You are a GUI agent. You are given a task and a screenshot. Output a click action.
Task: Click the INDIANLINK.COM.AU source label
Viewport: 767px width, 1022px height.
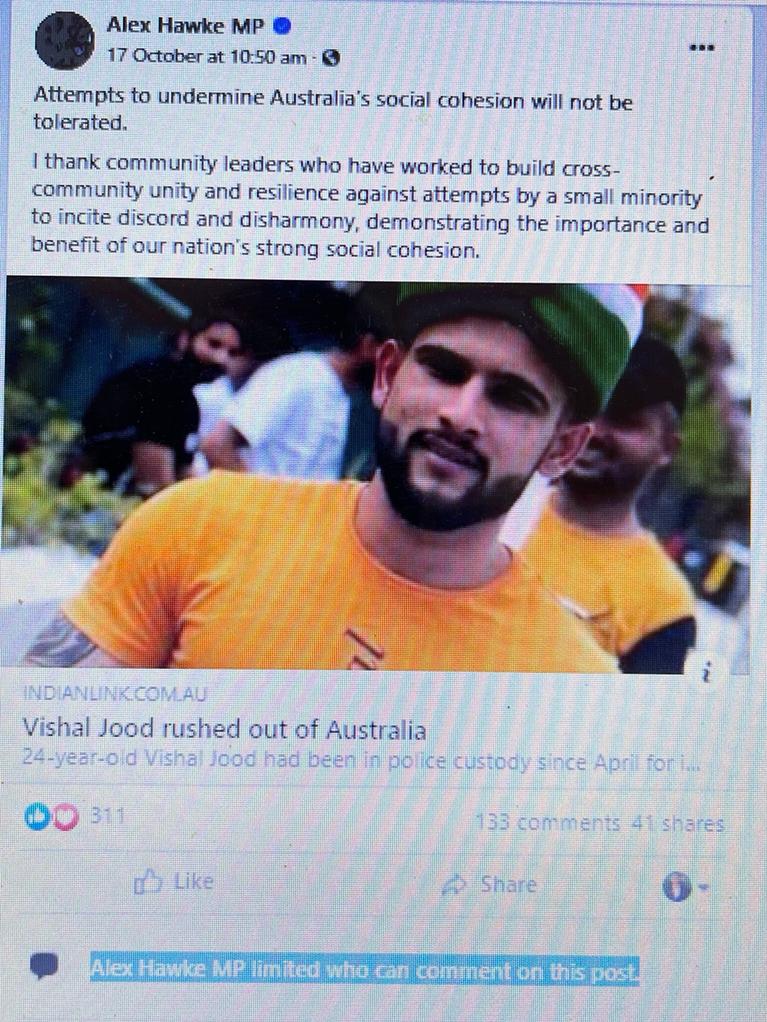tap(115, 694)
